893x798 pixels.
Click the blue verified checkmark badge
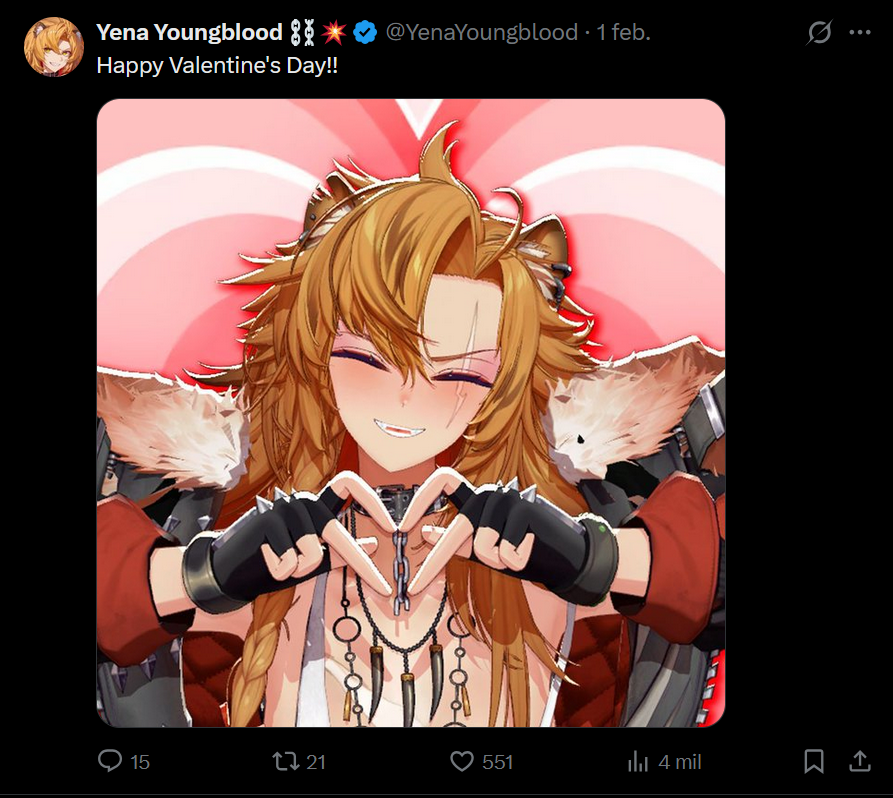[x=365, y=32]
